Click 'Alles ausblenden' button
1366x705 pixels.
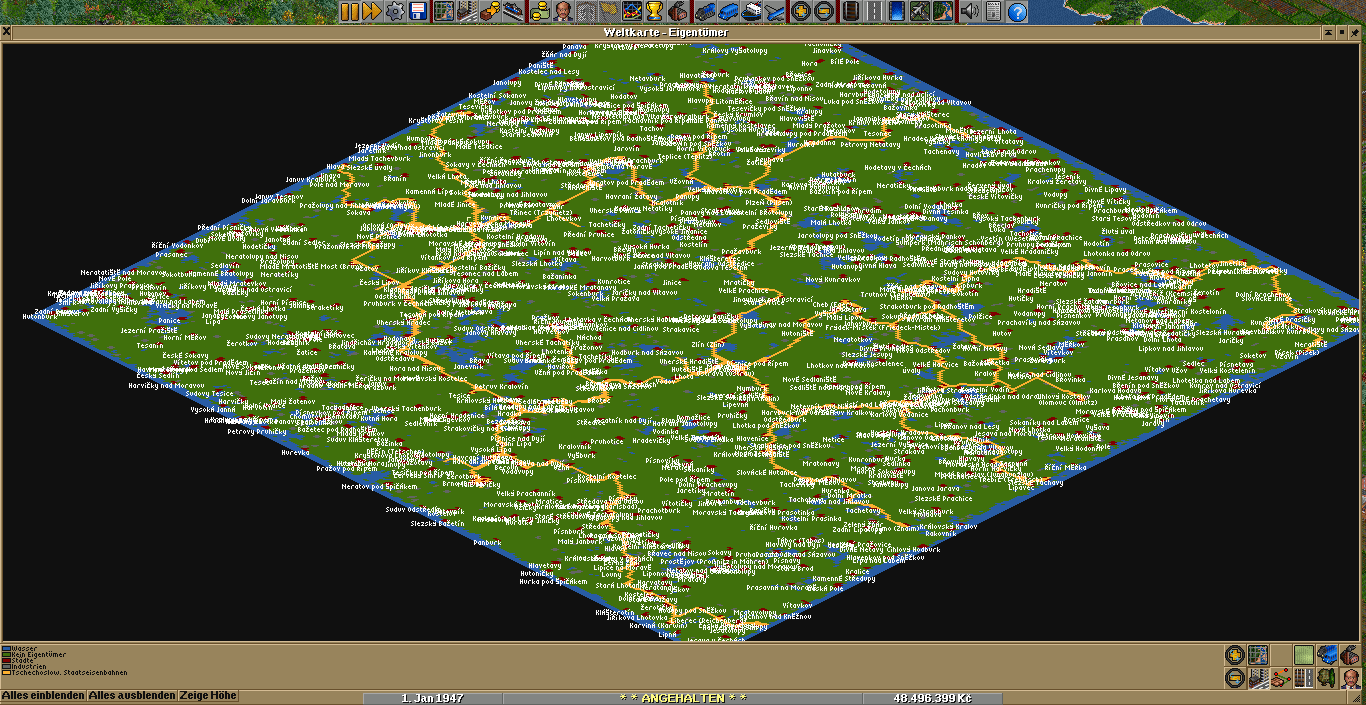point(132,696)
